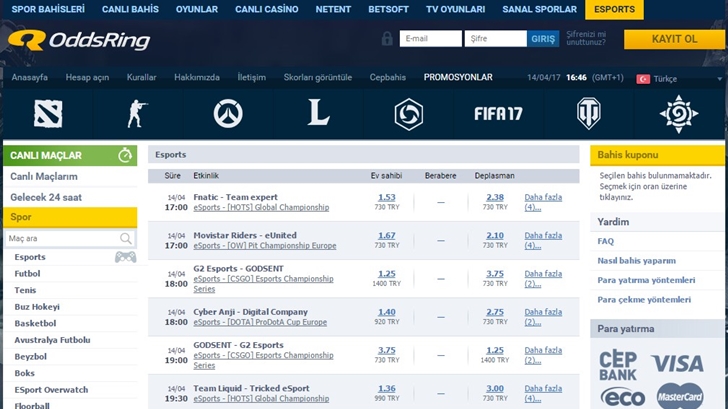Select the Gelecek 24 saat section

[46, 197]
